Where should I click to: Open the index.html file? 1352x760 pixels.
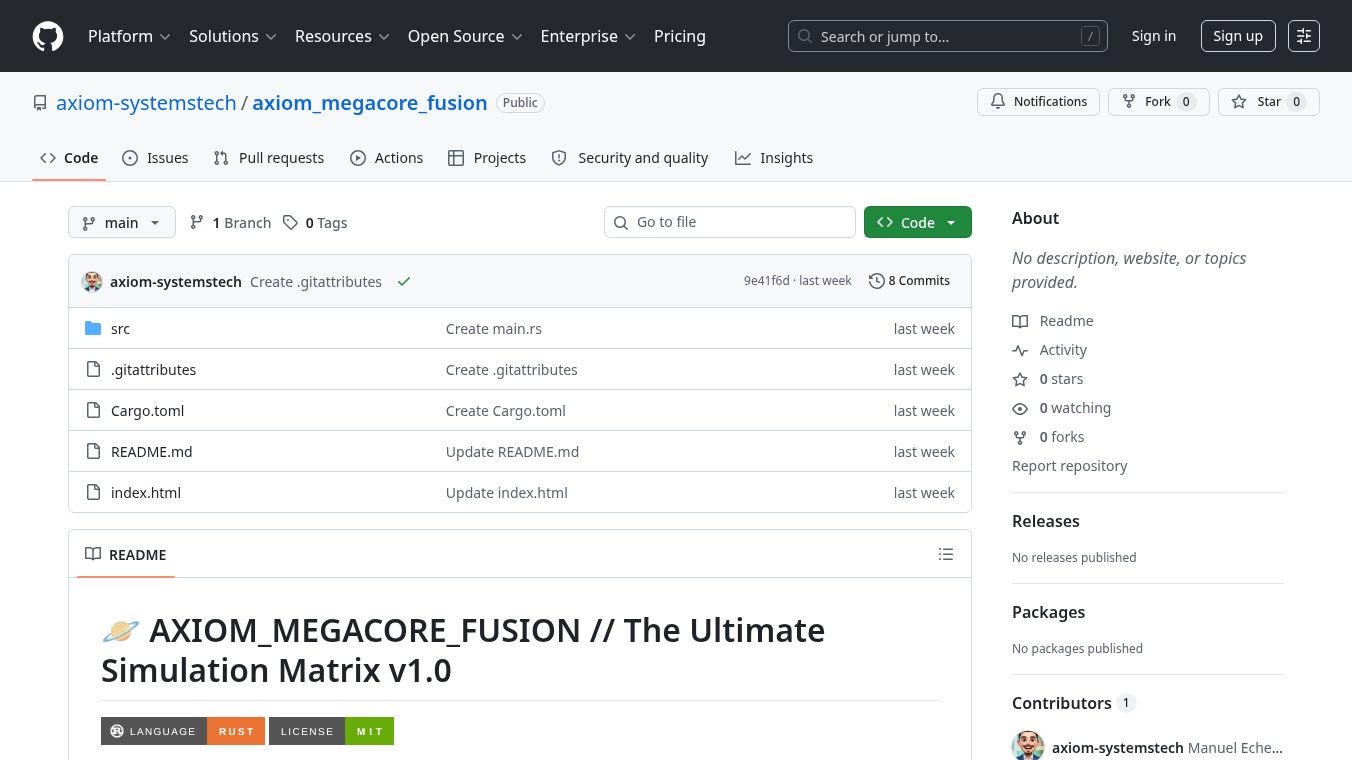tap(146, 493)
